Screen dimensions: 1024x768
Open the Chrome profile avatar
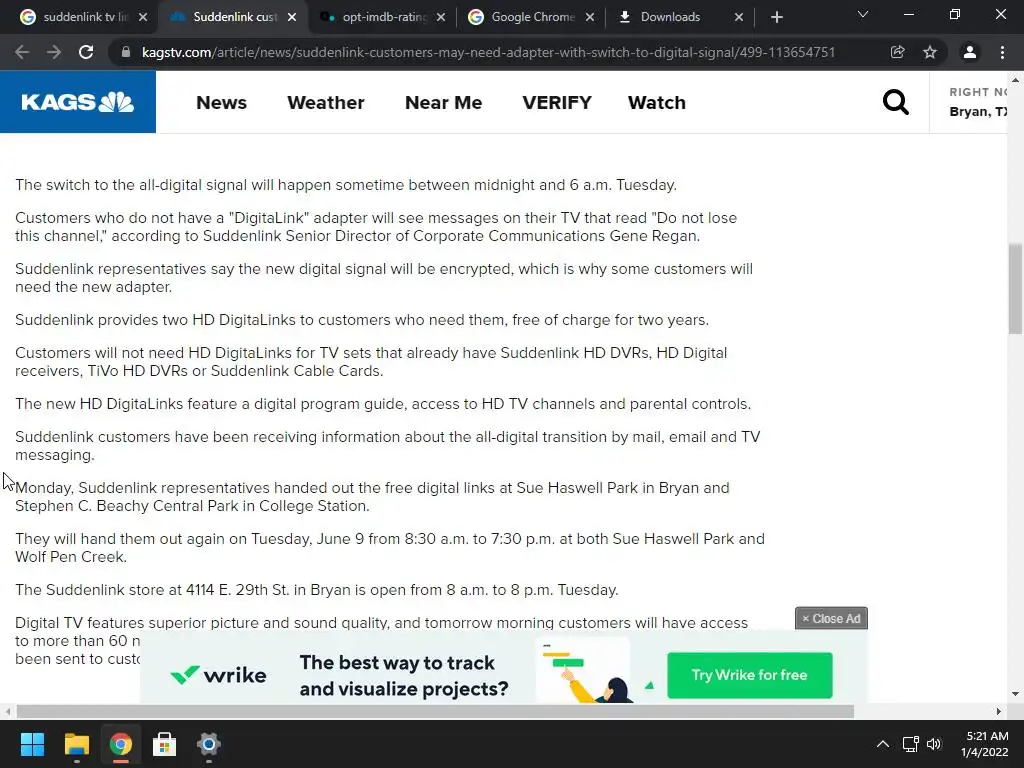pos(970,52)
